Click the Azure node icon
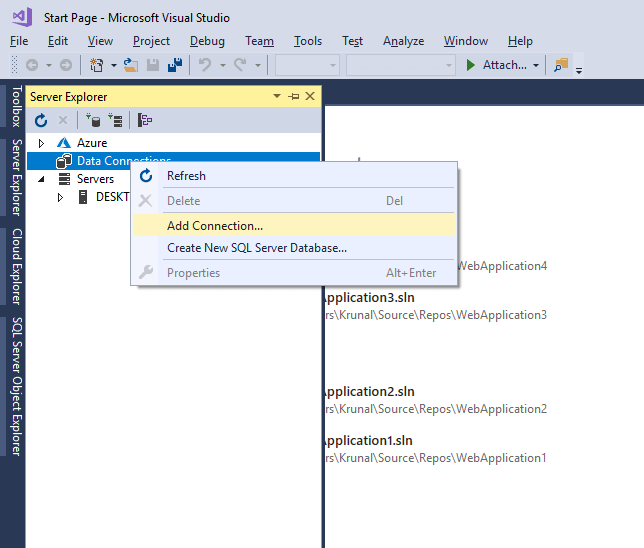This screenshot has height=548, width=644. 64,143
